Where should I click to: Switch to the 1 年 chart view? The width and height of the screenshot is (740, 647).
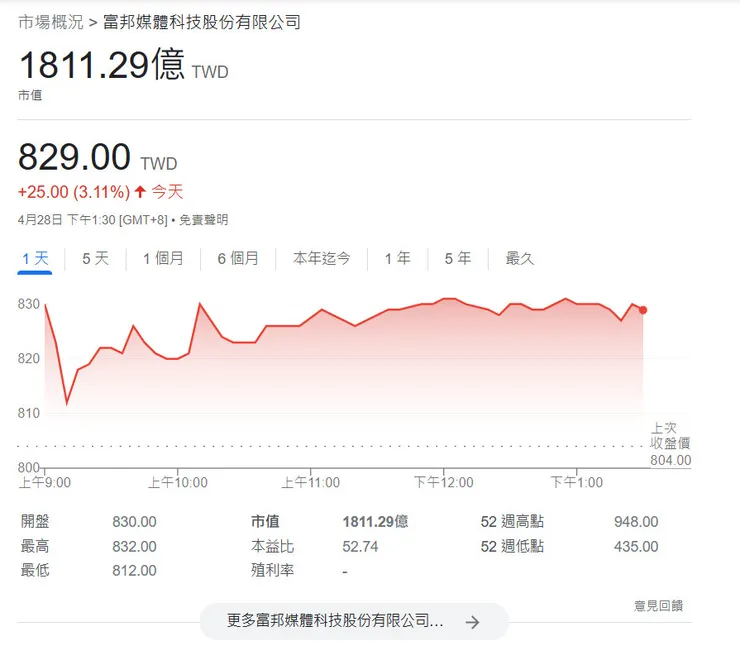(x=397, y=258)
